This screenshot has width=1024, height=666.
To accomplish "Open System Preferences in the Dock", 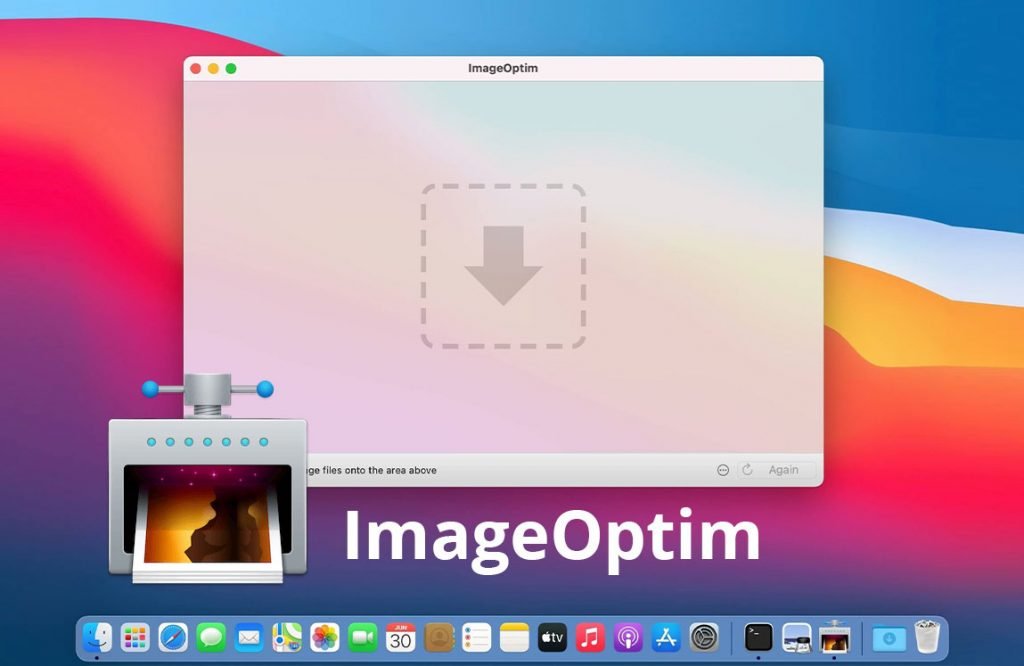I will [x=704, y=637].
